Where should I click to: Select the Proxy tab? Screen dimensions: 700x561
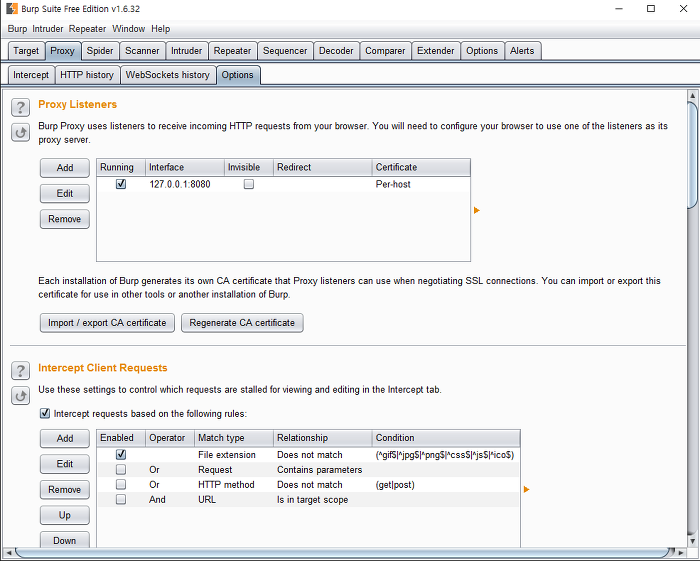[62, 51]
